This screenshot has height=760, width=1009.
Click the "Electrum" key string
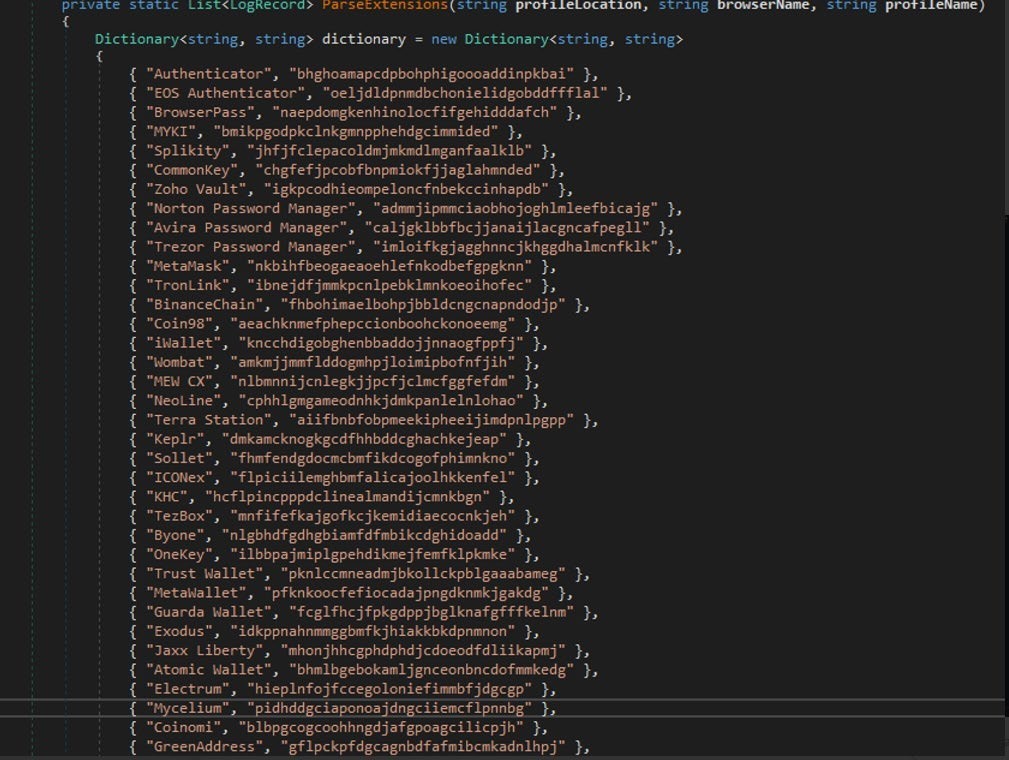pyautogui.click(x=188, y=689)
